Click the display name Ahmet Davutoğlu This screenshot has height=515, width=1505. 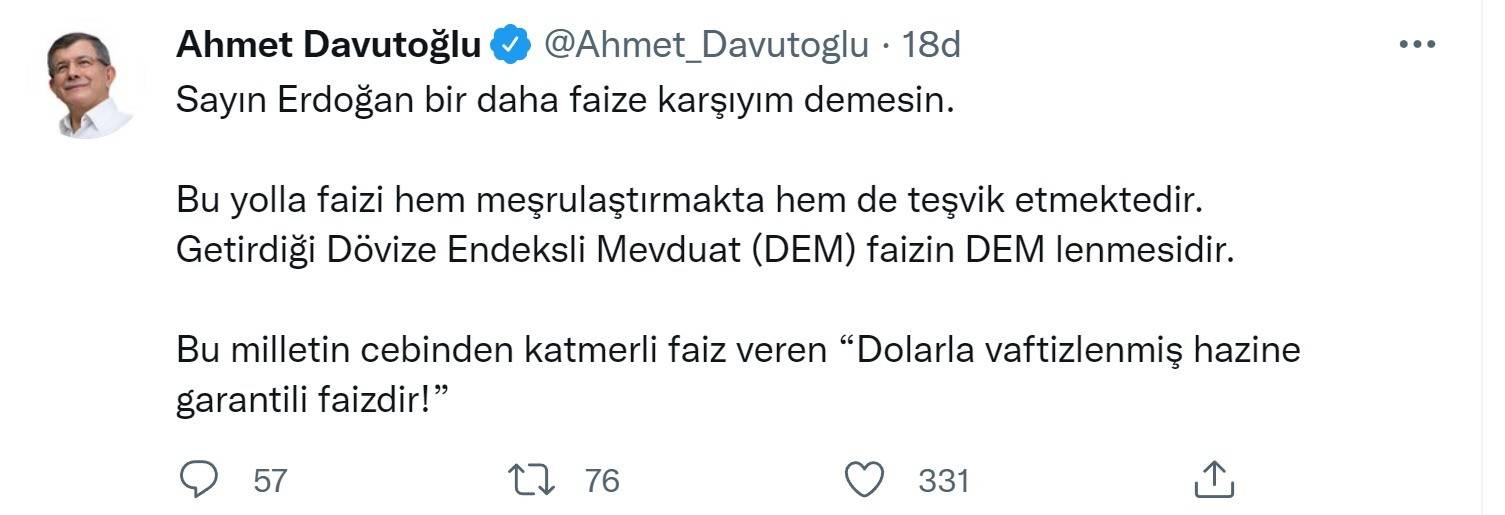(x=328, y=45)
